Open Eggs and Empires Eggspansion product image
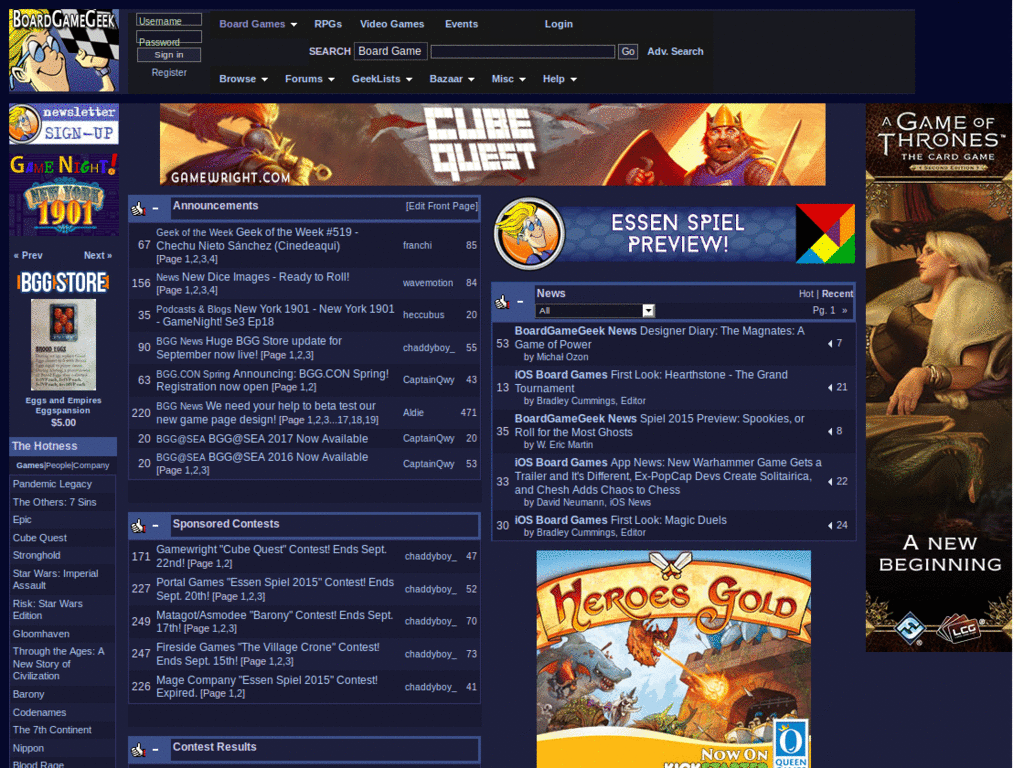The width and height of the screenshot is (1024, 768). 63,345
